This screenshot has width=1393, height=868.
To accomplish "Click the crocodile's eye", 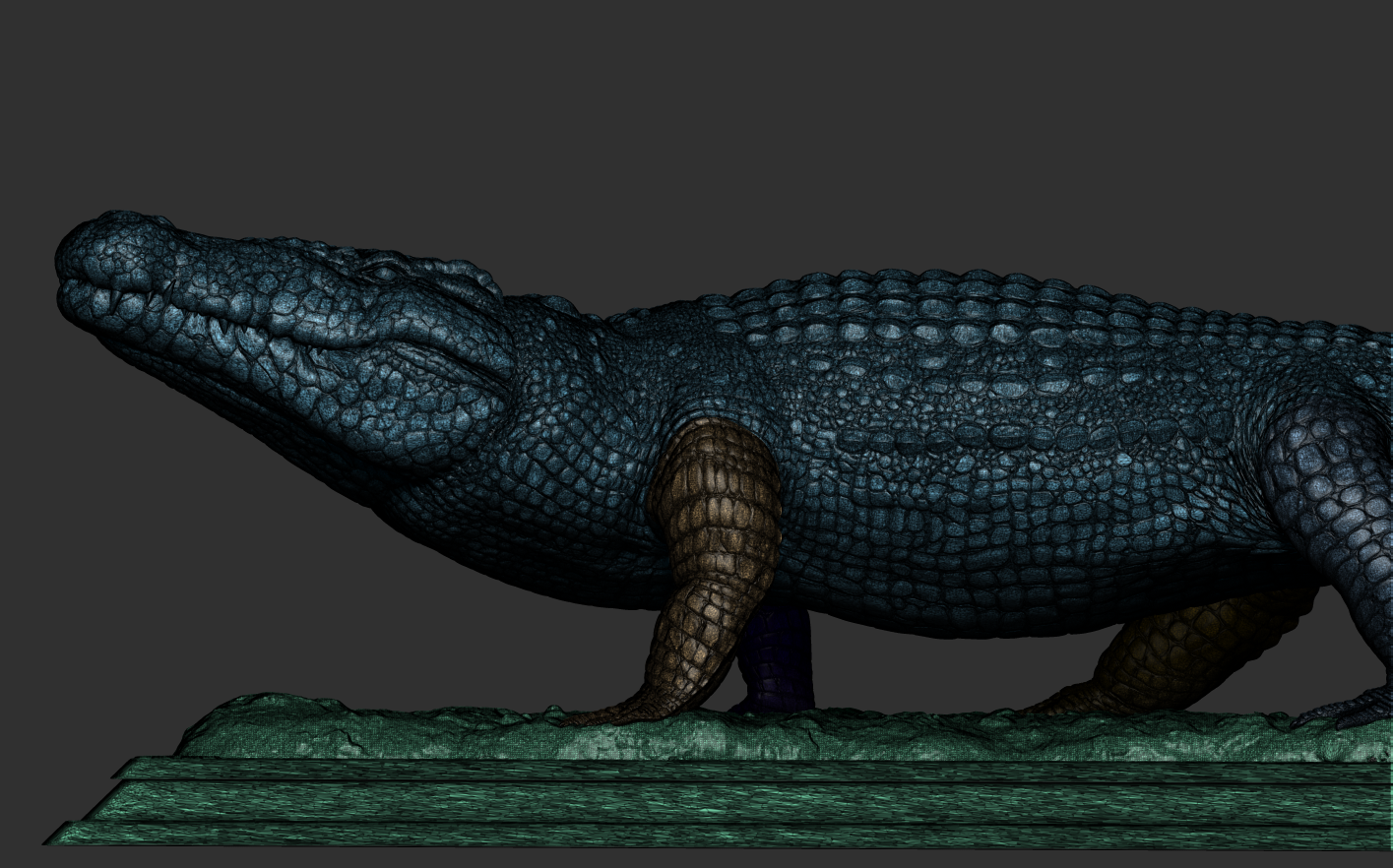I will click(382, 271).
